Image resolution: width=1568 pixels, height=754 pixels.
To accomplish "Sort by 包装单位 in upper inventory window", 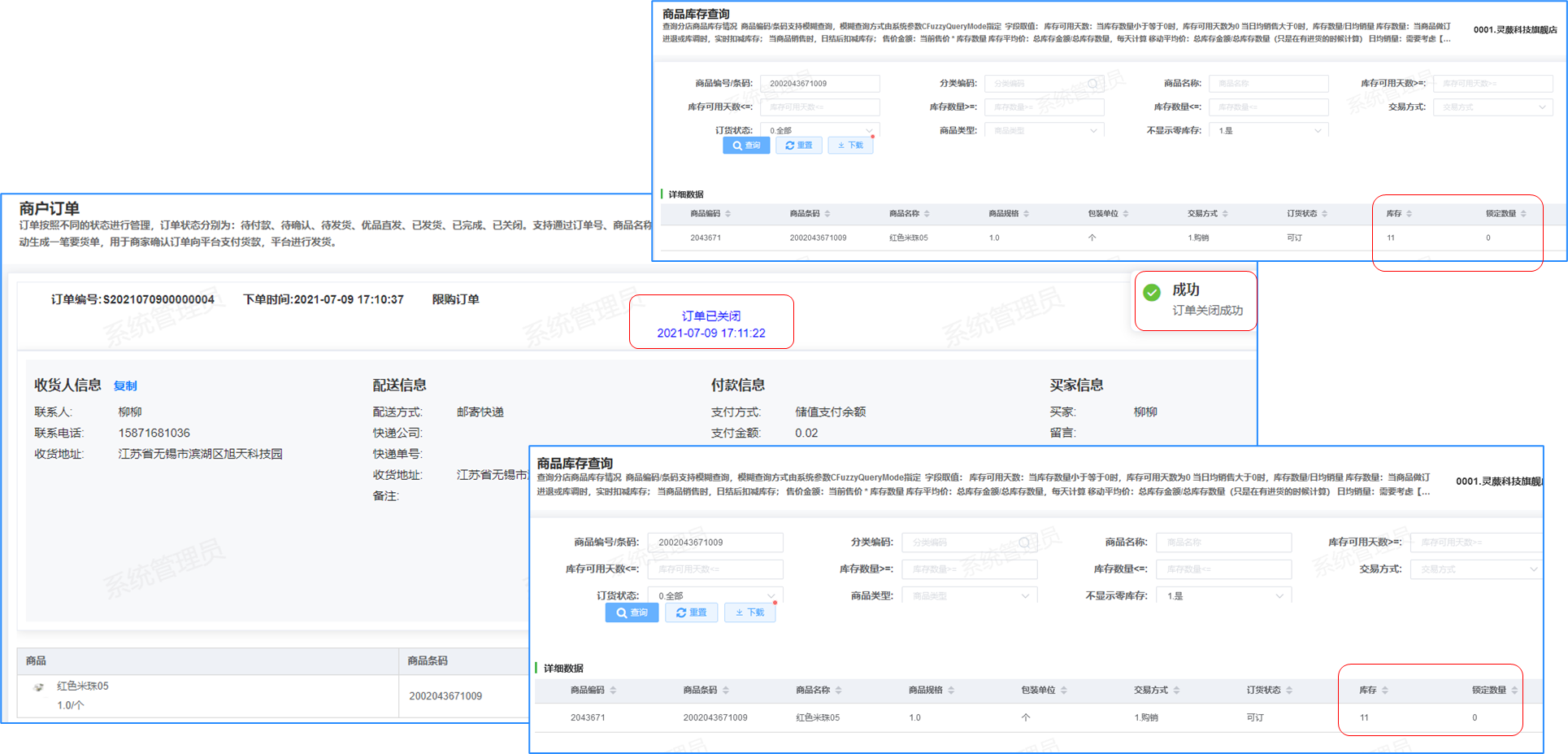I will [x=1126, y=214].
